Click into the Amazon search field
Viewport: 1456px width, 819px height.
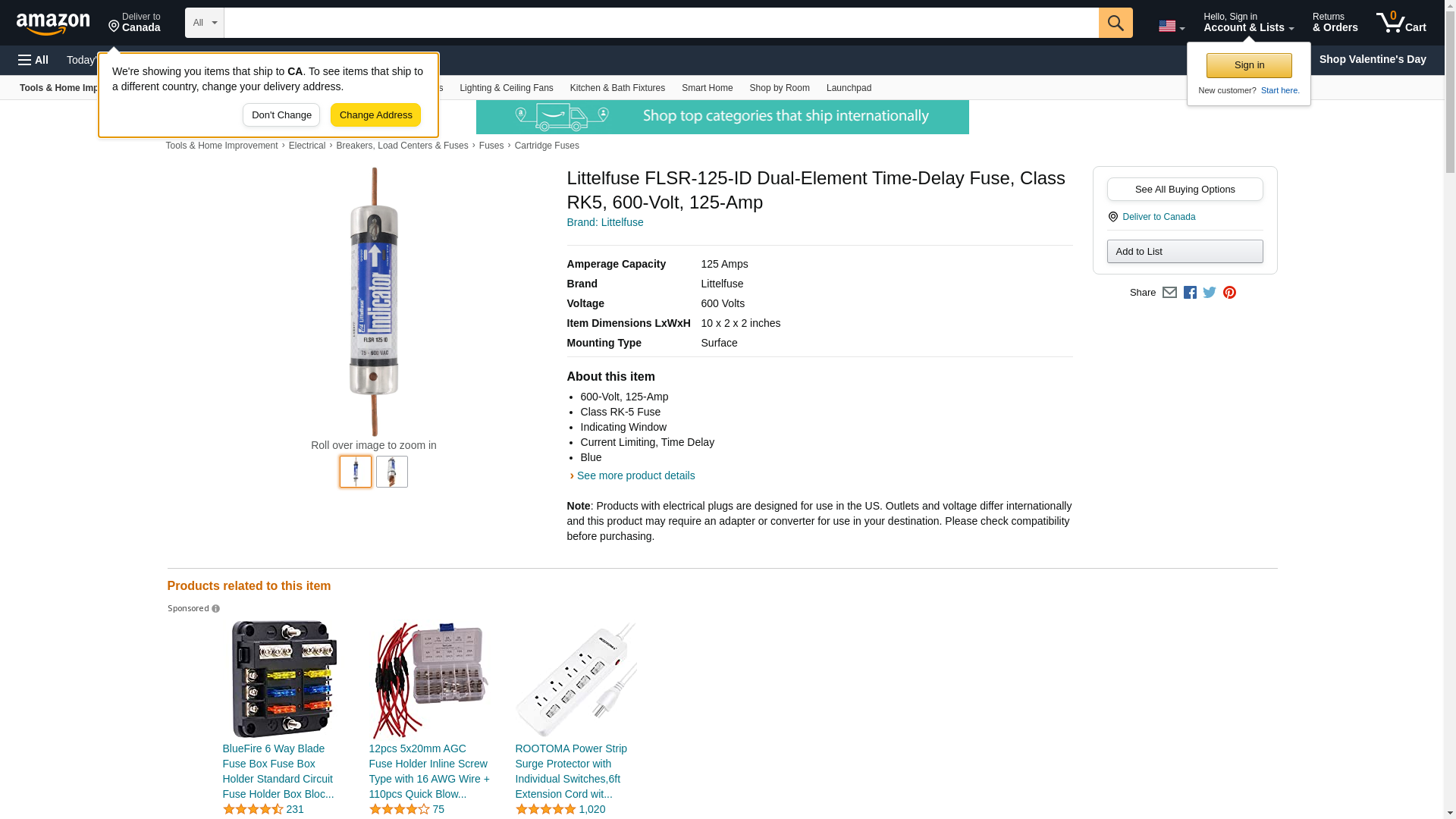661,23
